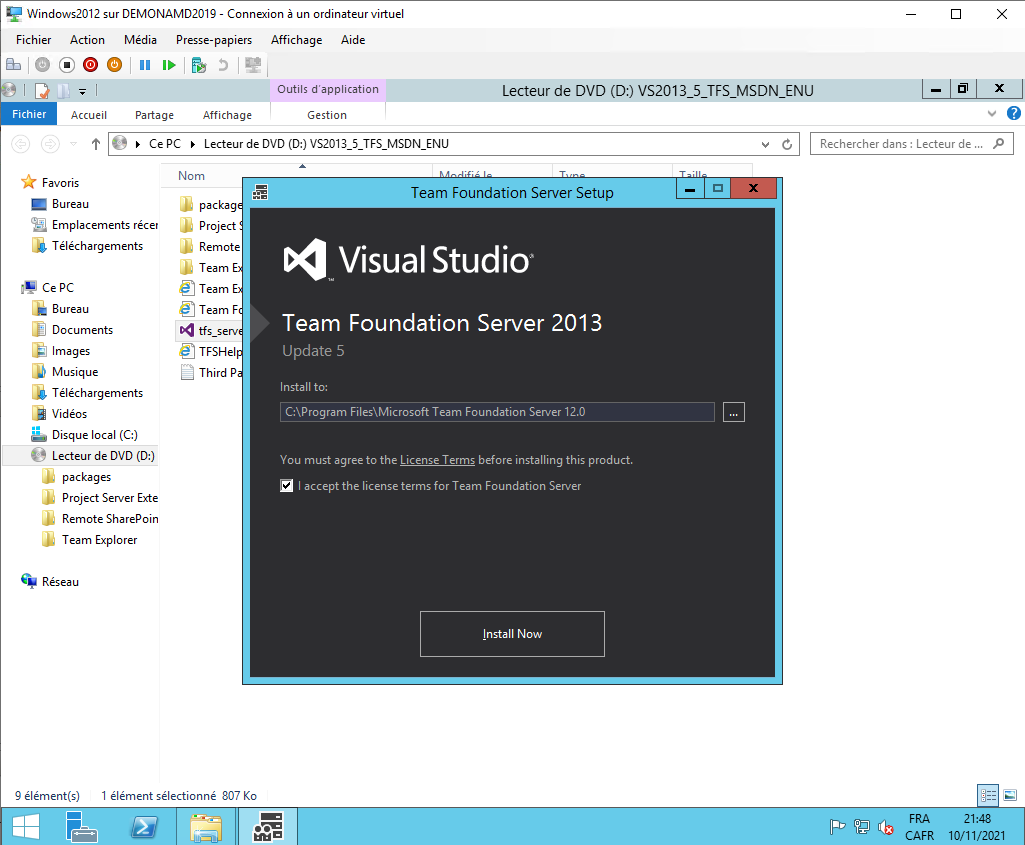The width and height of the screenshot is (1025, 845).
Task: Click the orange Save state icon
Action: click(x=114, y=65)
